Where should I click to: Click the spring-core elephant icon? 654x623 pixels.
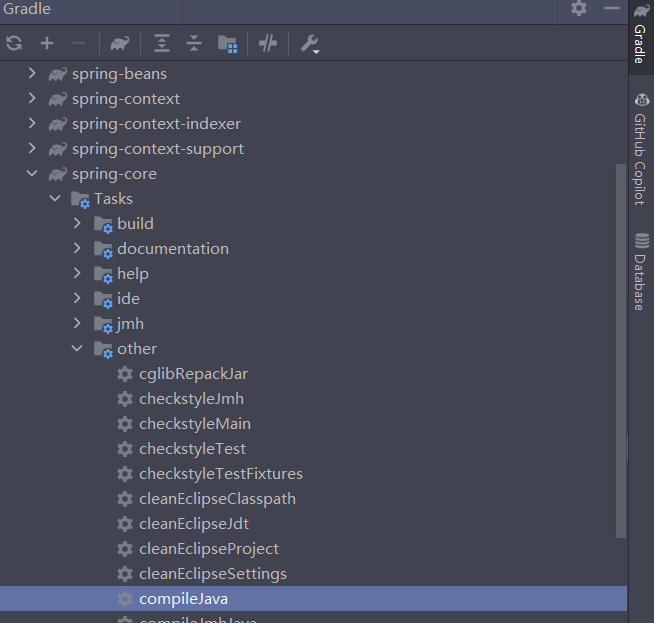58,174
